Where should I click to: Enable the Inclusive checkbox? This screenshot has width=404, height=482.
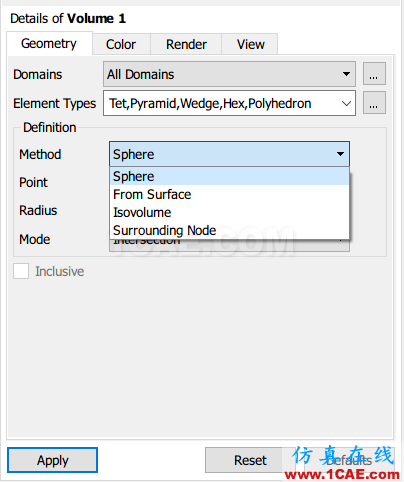tap(21, 271)
